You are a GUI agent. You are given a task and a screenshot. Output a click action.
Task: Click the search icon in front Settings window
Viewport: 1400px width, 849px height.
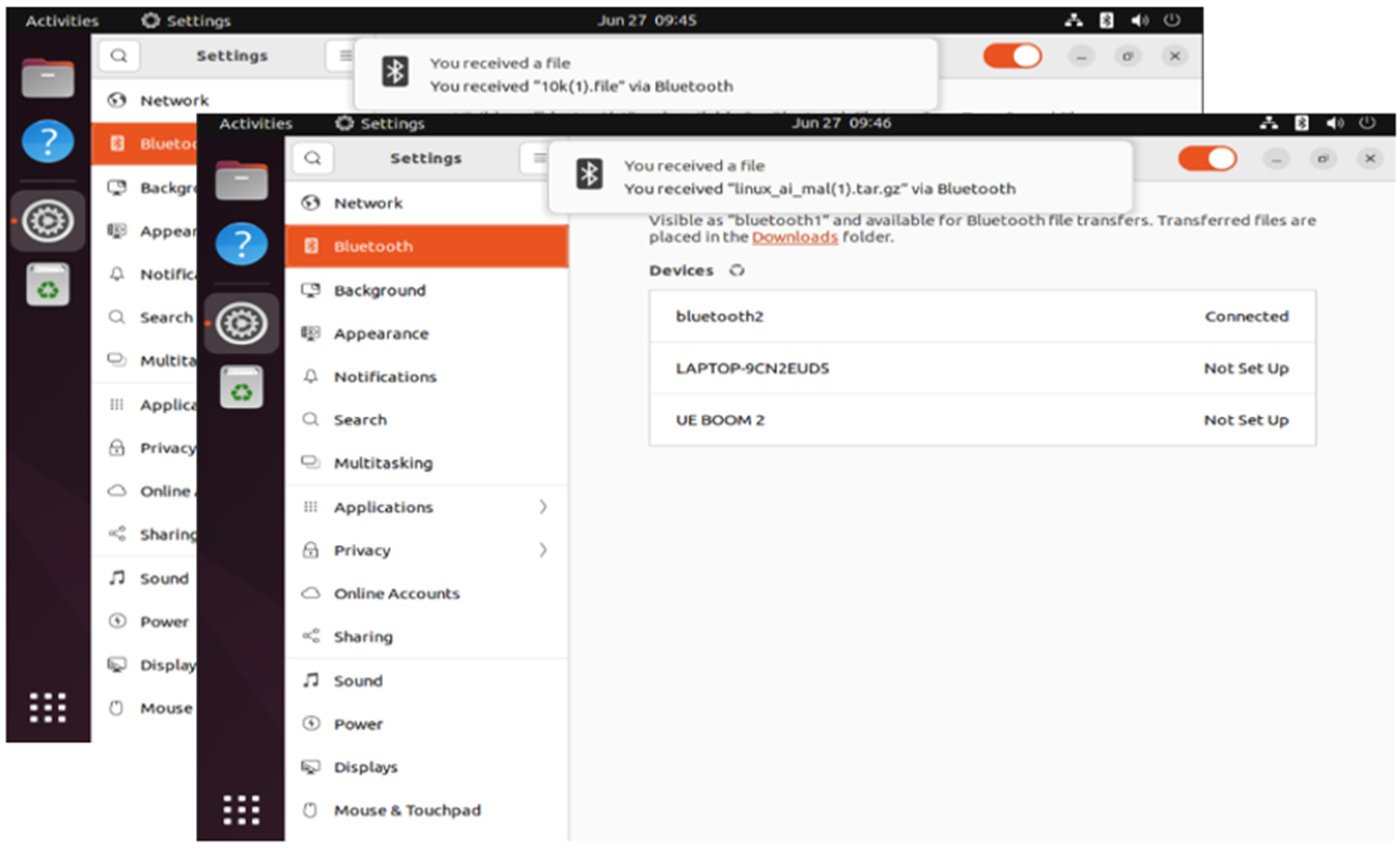(312, 158)
